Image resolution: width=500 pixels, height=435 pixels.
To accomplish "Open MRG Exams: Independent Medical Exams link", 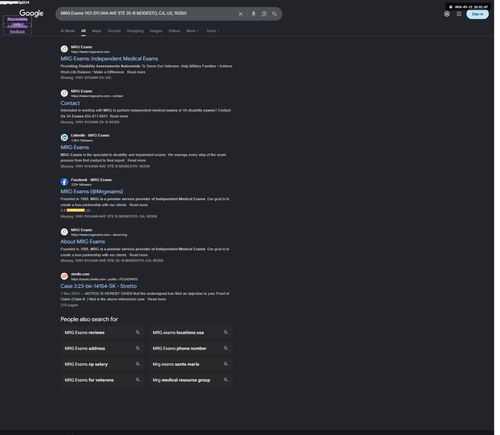I will pos(109,59).
